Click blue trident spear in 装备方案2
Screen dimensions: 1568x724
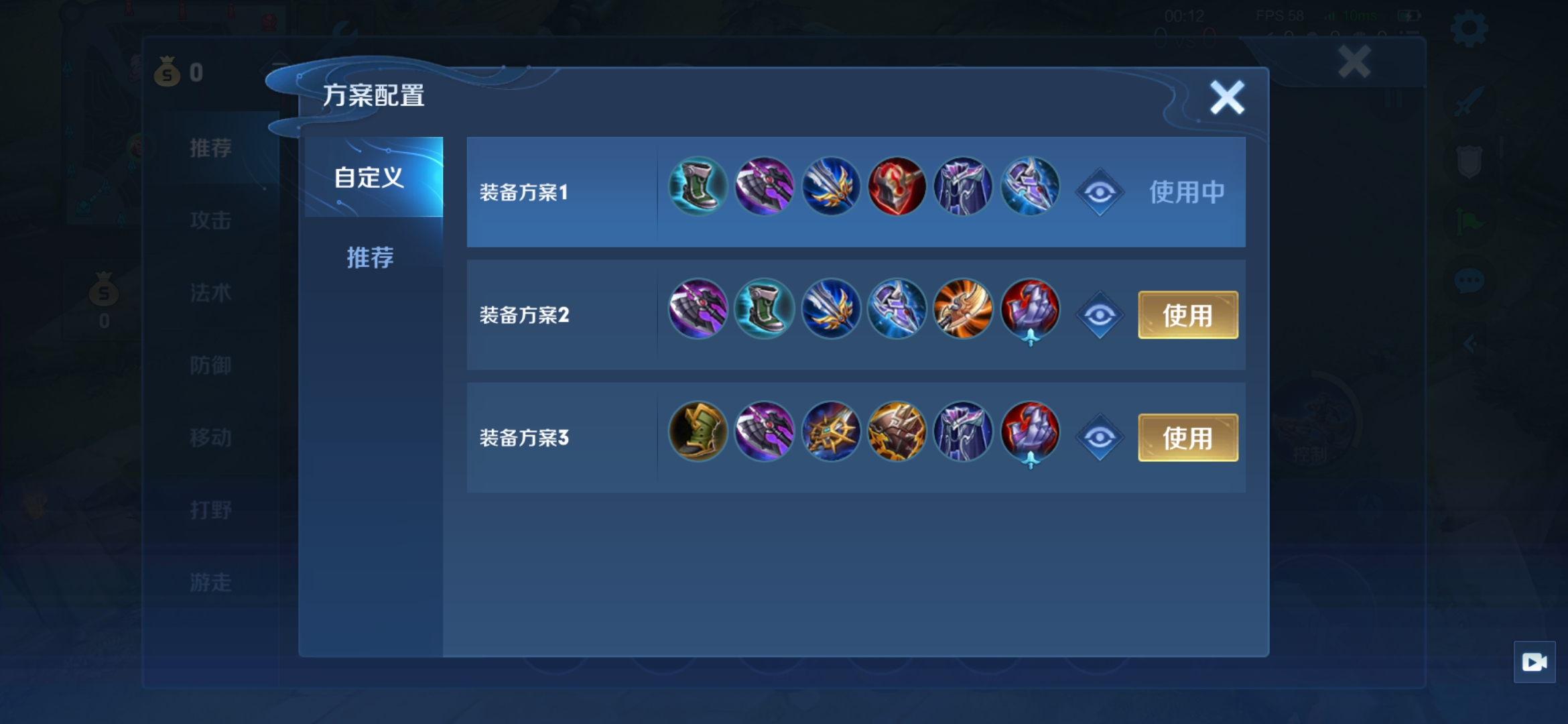click(831, 309)
